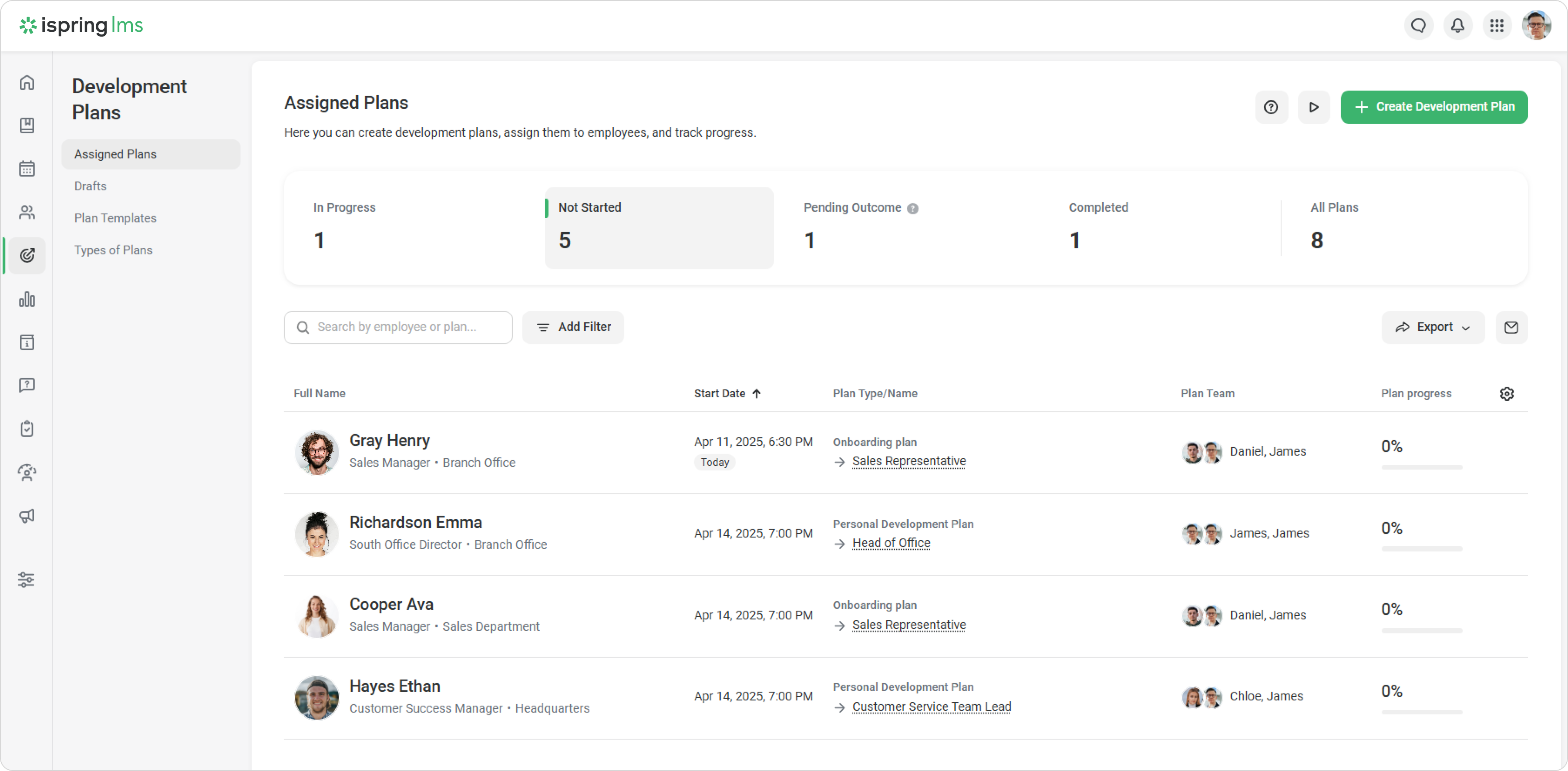The image size is (1568, 771).
Task: Click the search by employee field
Action: click(398, 328)
